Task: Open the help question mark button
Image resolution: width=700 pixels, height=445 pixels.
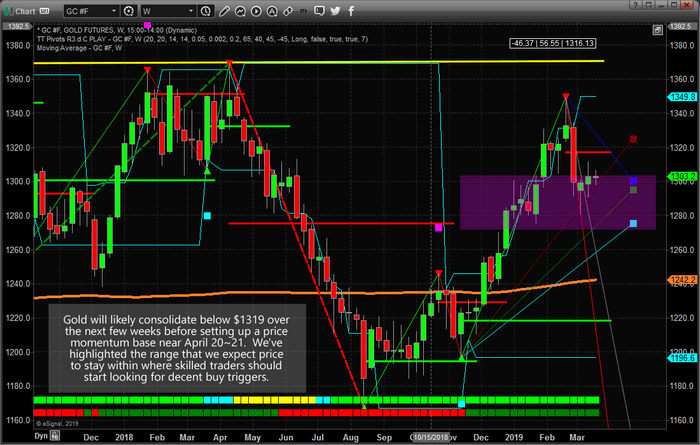Action: point(635,5)
